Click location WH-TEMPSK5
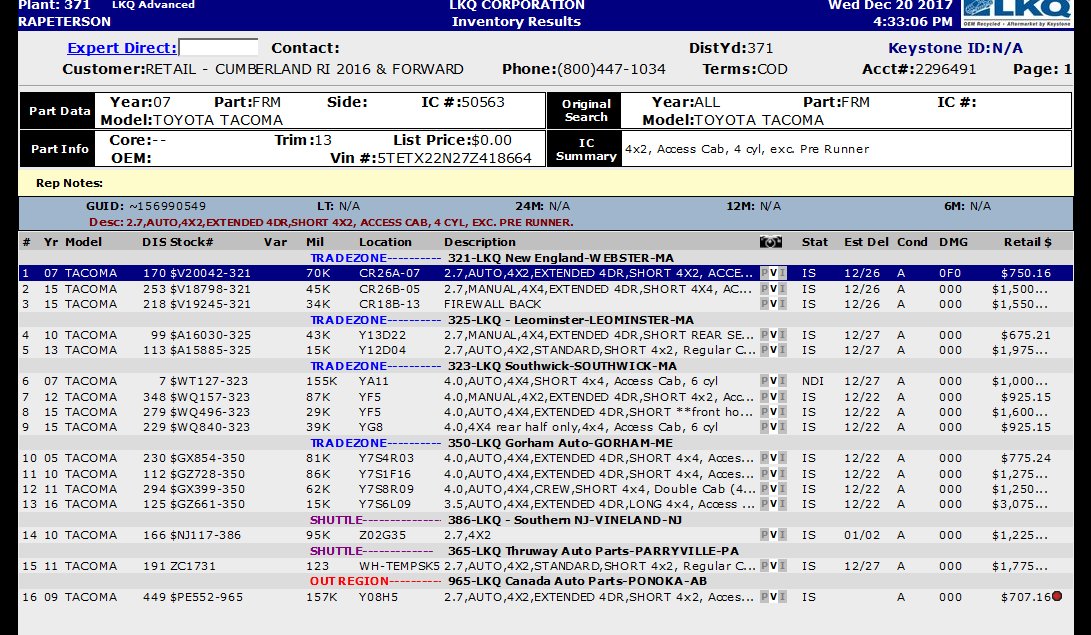 tap(399, 565)
